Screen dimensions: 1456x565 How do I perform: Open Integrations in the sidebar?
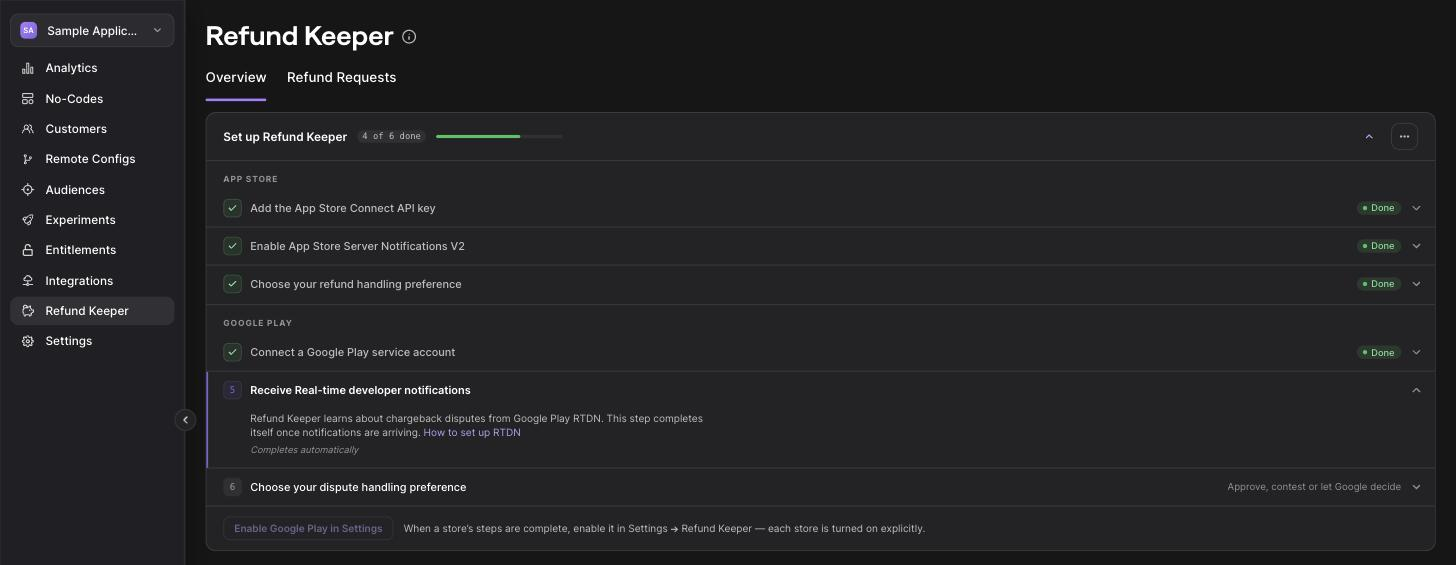pos(92,281)
